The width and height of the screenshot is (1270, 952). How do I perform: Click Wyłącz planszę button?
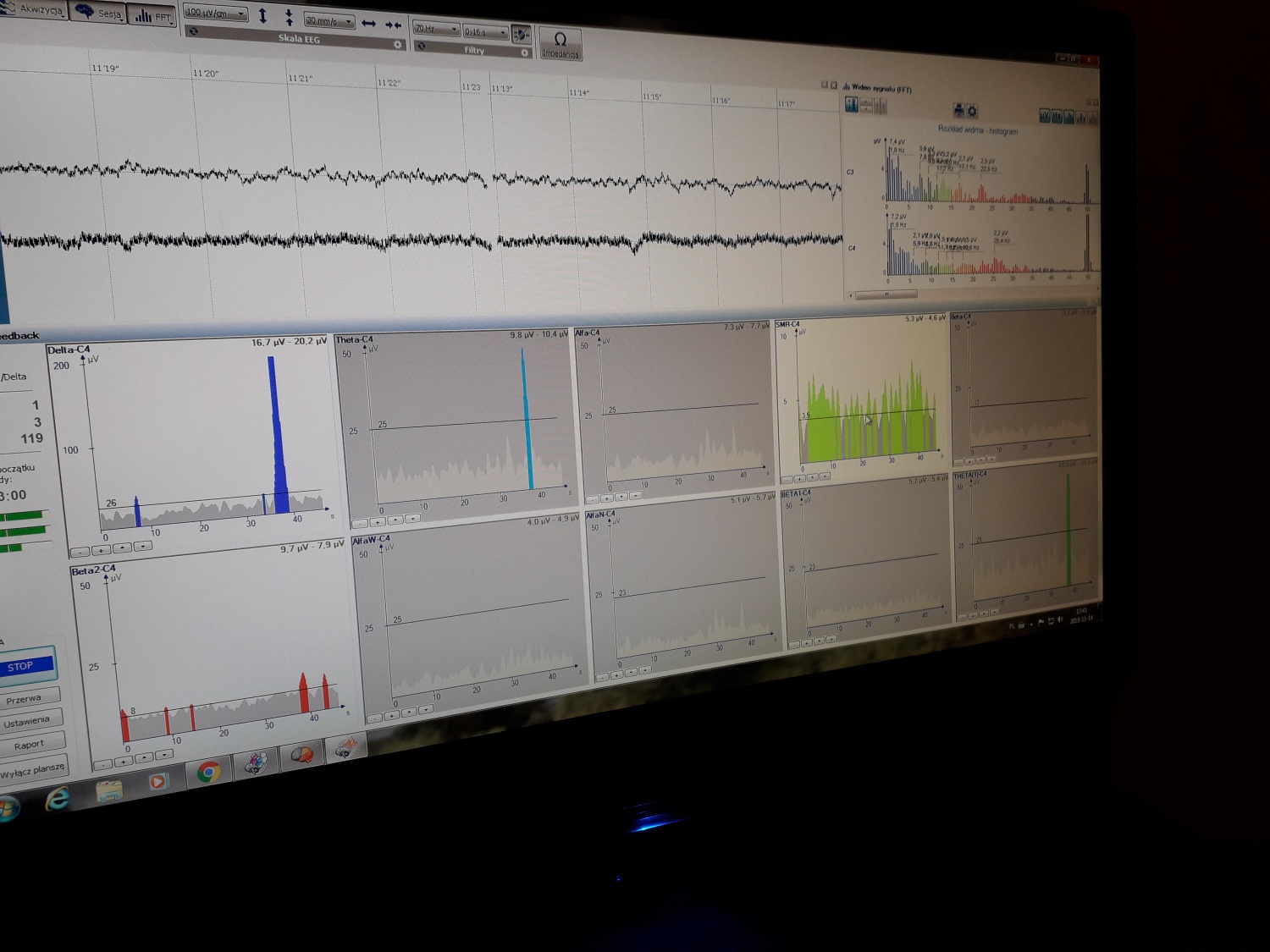(x=33, y=769)
